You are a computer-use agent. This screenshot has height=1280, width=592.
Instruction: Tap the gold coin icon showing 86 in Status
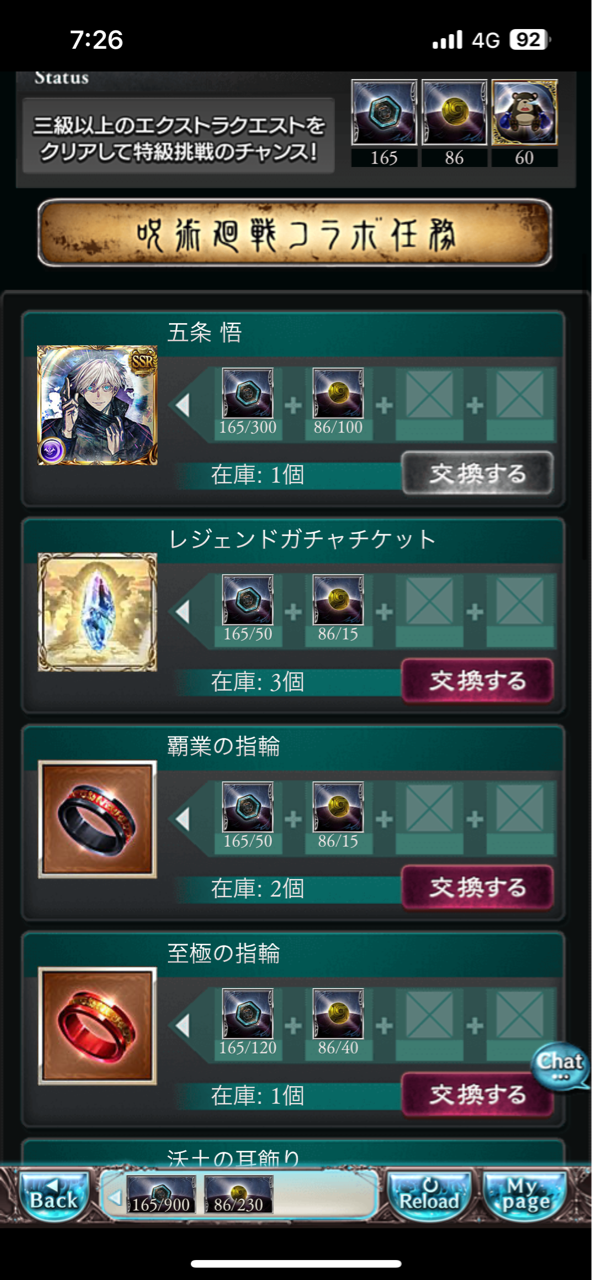455,113
